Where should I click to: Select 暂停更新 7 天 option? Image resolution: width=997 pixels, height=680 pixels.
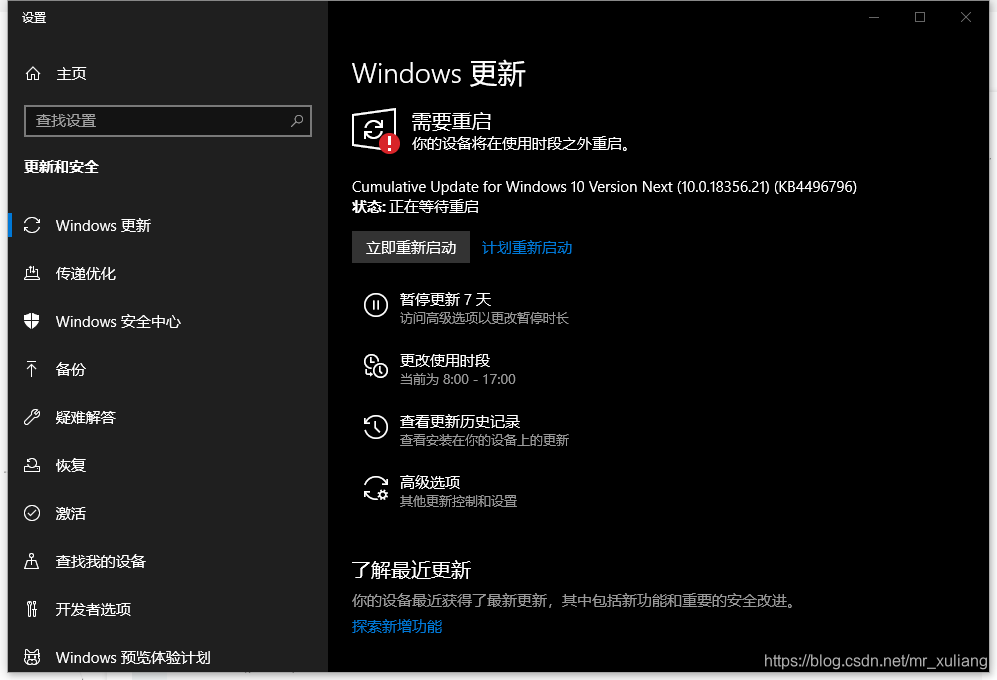click(x=466, y=308)
